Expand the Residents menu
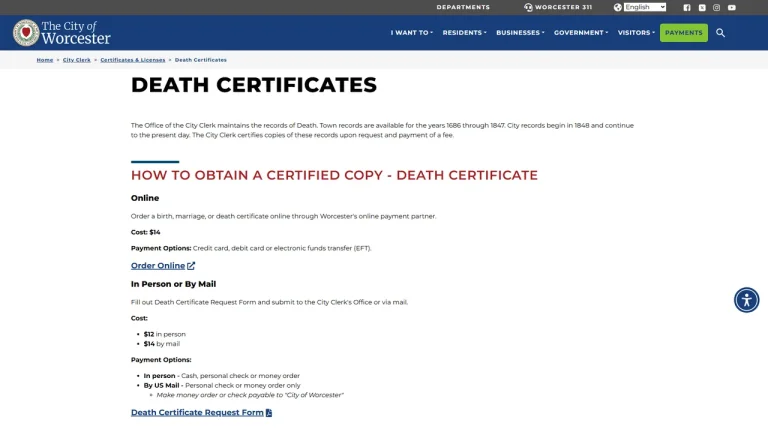The image size is (768, 432). tap(464, 33)
